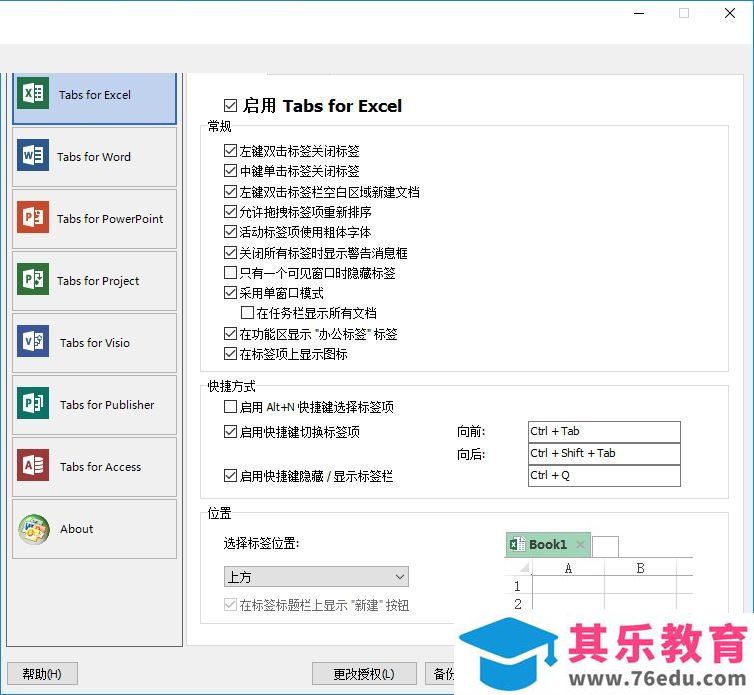Pick the Visio icon in the sidebar
Screen dimensions: 754x695
33,341
